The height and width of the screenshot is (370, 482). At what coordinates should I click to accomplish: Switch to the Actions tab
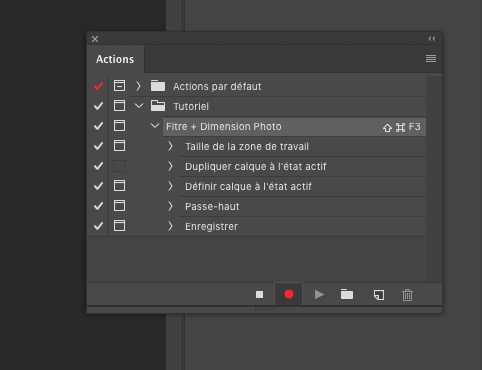tap(115, 59)
